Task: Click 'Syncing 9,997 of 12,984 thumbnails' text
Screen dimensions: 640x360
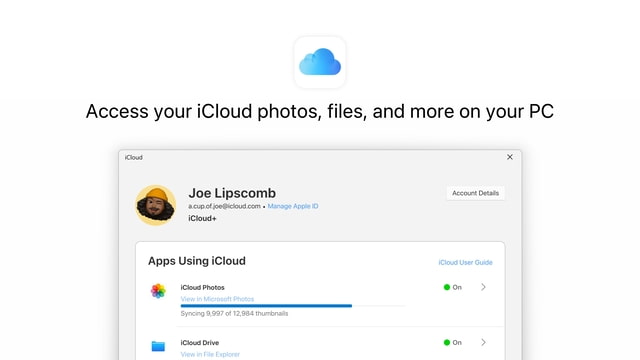Action: point(234,313)
